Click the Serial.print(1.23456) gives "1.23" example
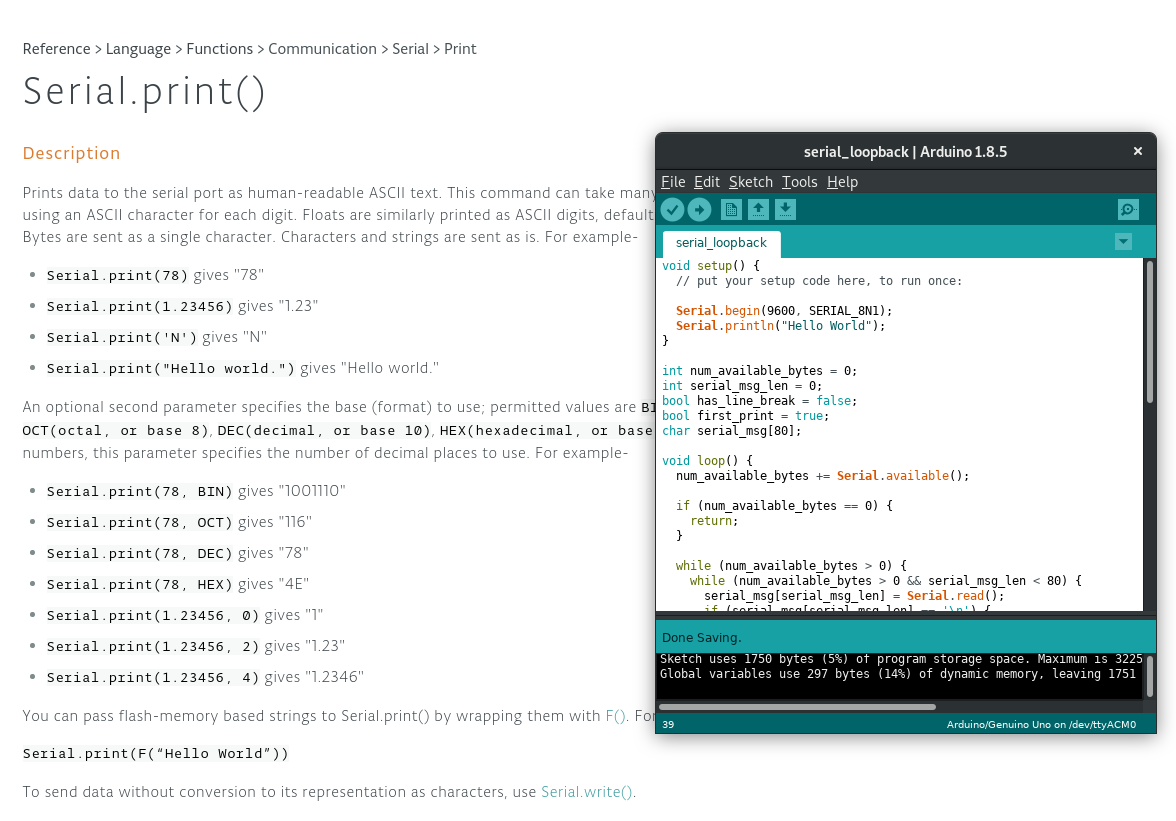Screen dimensions: 1176x821 point(182,306)
